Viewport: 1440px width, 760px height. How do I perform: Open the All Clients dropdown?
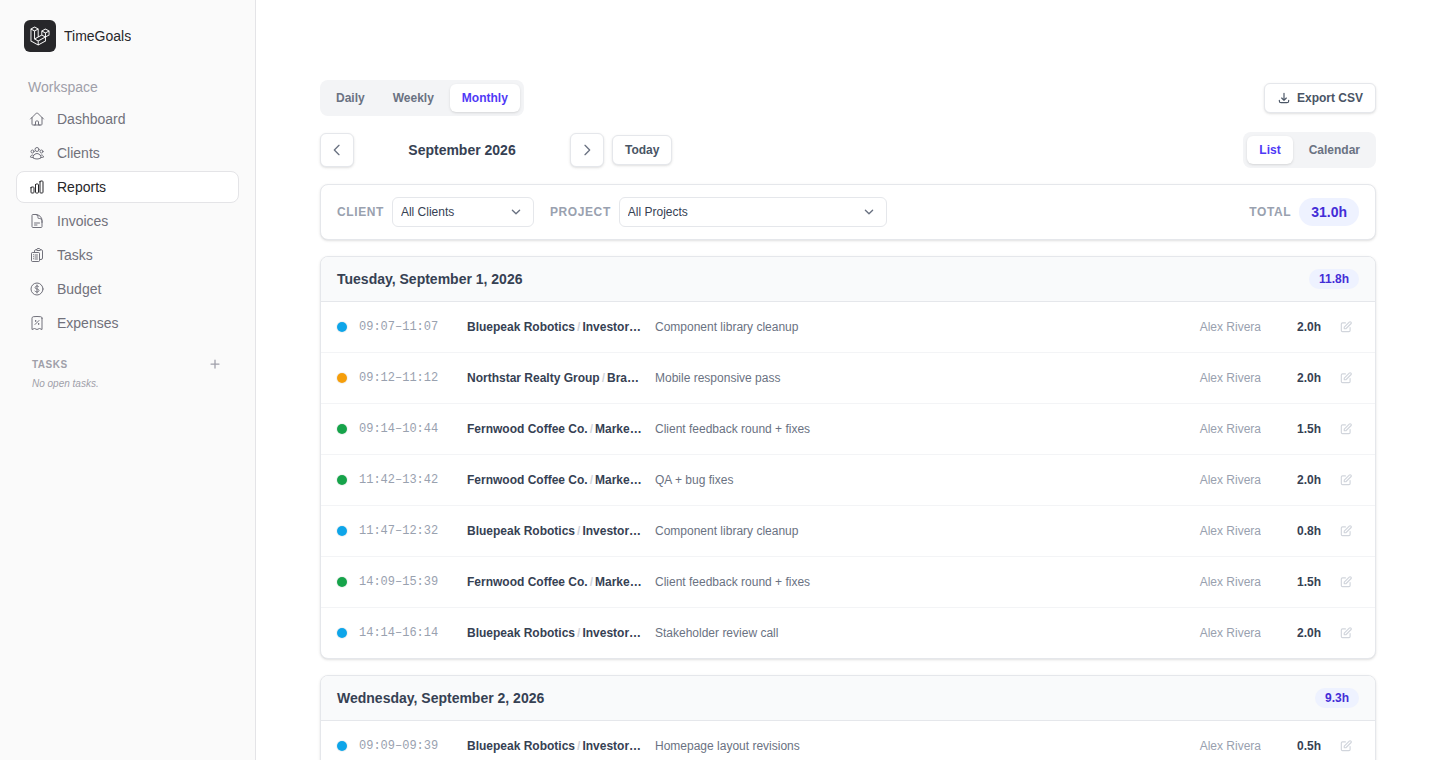click(x=463, y=212)
